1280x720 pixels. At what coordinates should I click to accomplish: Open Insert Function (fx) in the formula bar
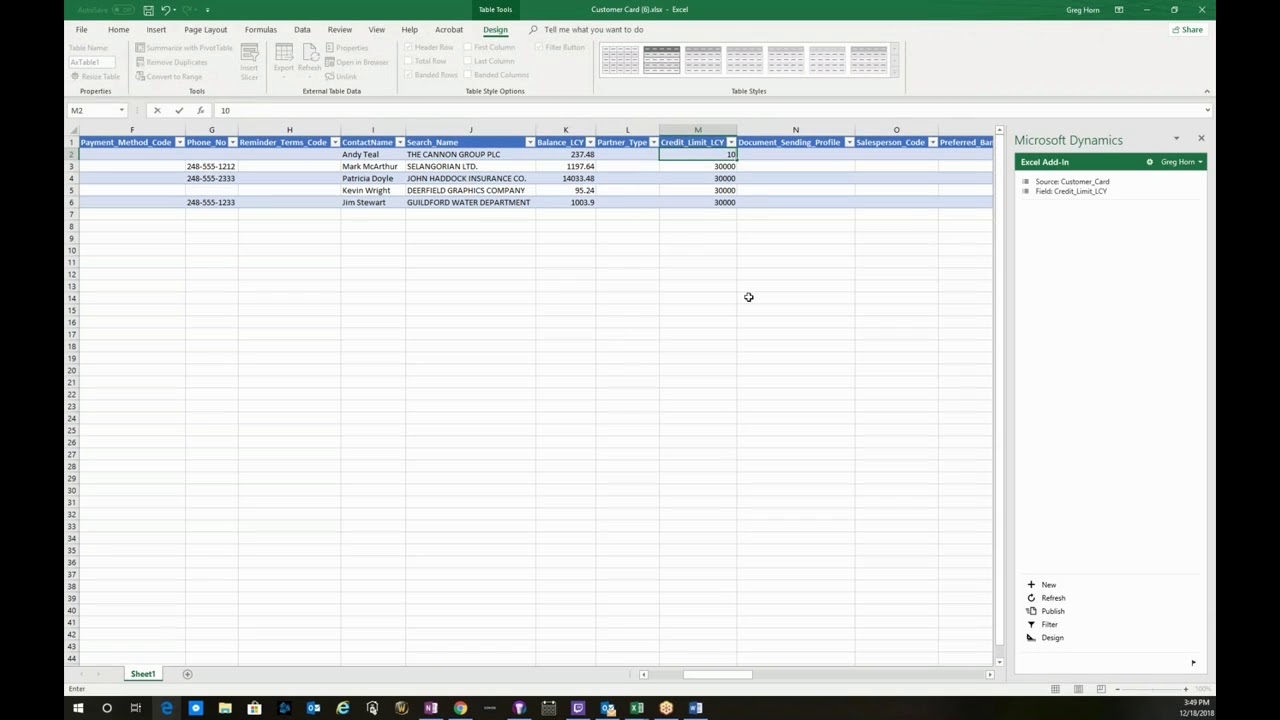(201, 110)
